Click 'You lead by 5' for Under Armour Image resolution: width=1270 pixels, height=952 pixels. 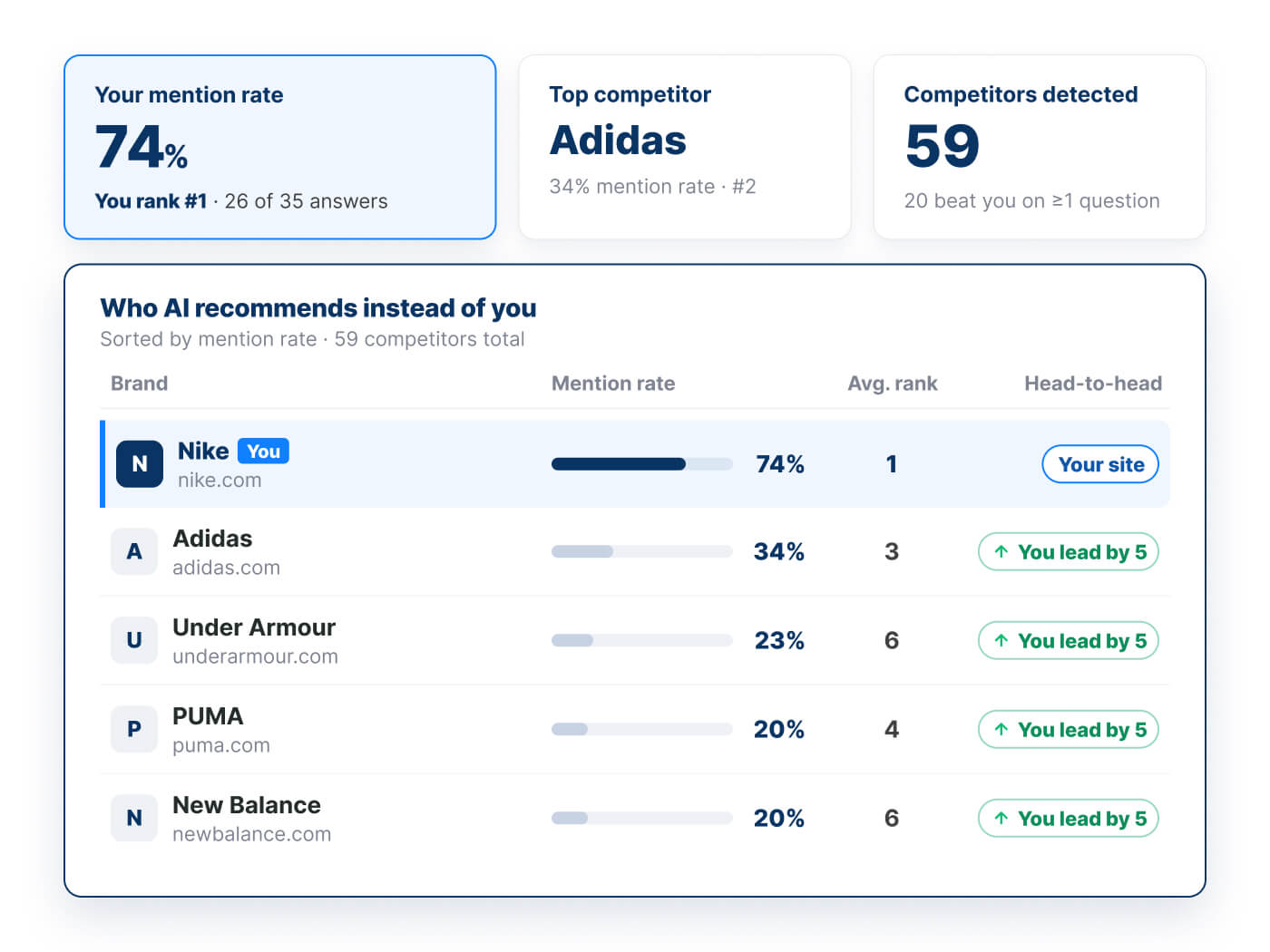(1069, 640)
